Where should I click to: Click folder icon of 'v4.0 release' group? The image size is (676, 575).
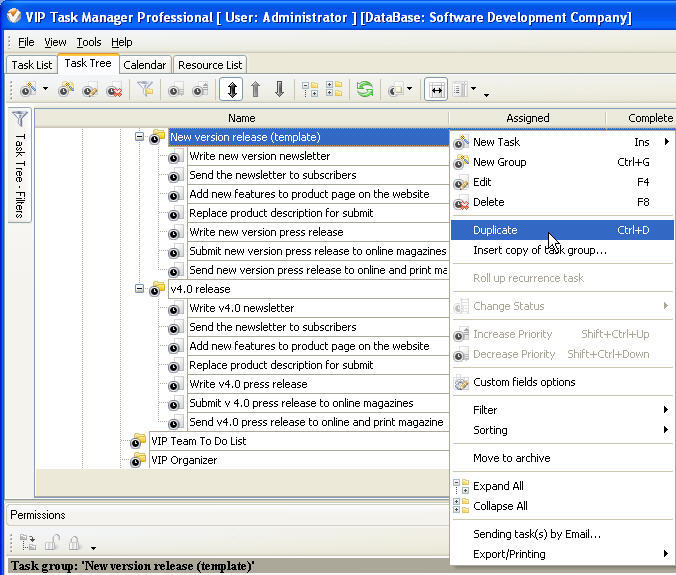[157, 288]
